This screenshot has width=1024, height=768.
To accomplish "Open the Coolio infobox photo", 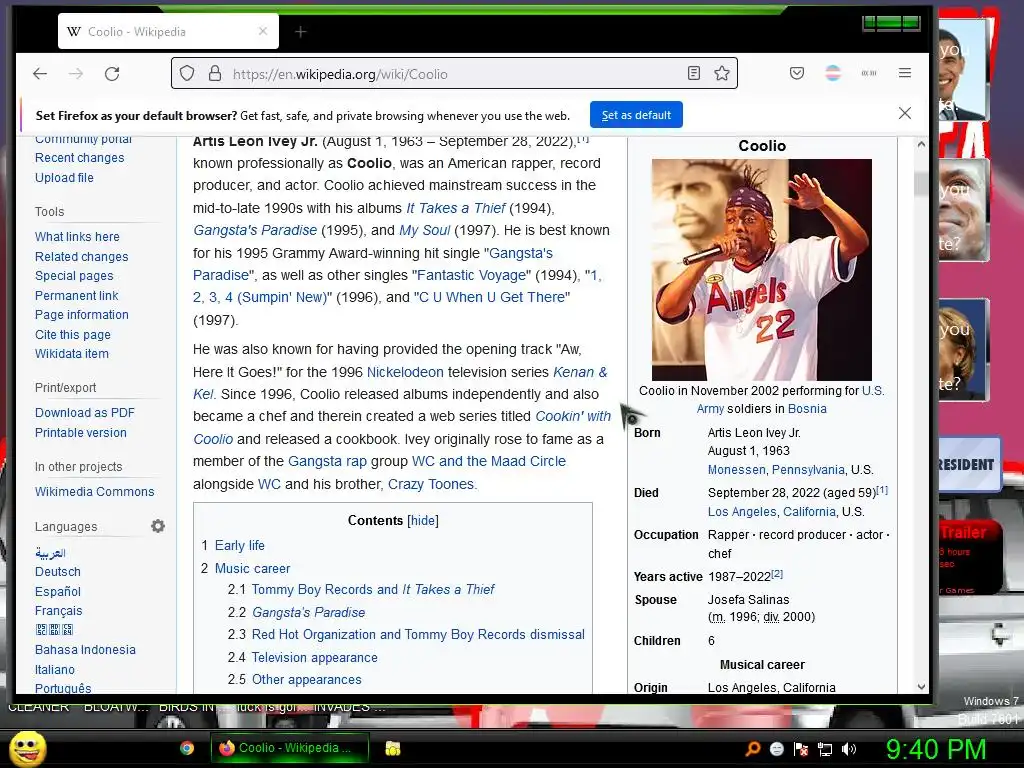I will click(761, 270).
